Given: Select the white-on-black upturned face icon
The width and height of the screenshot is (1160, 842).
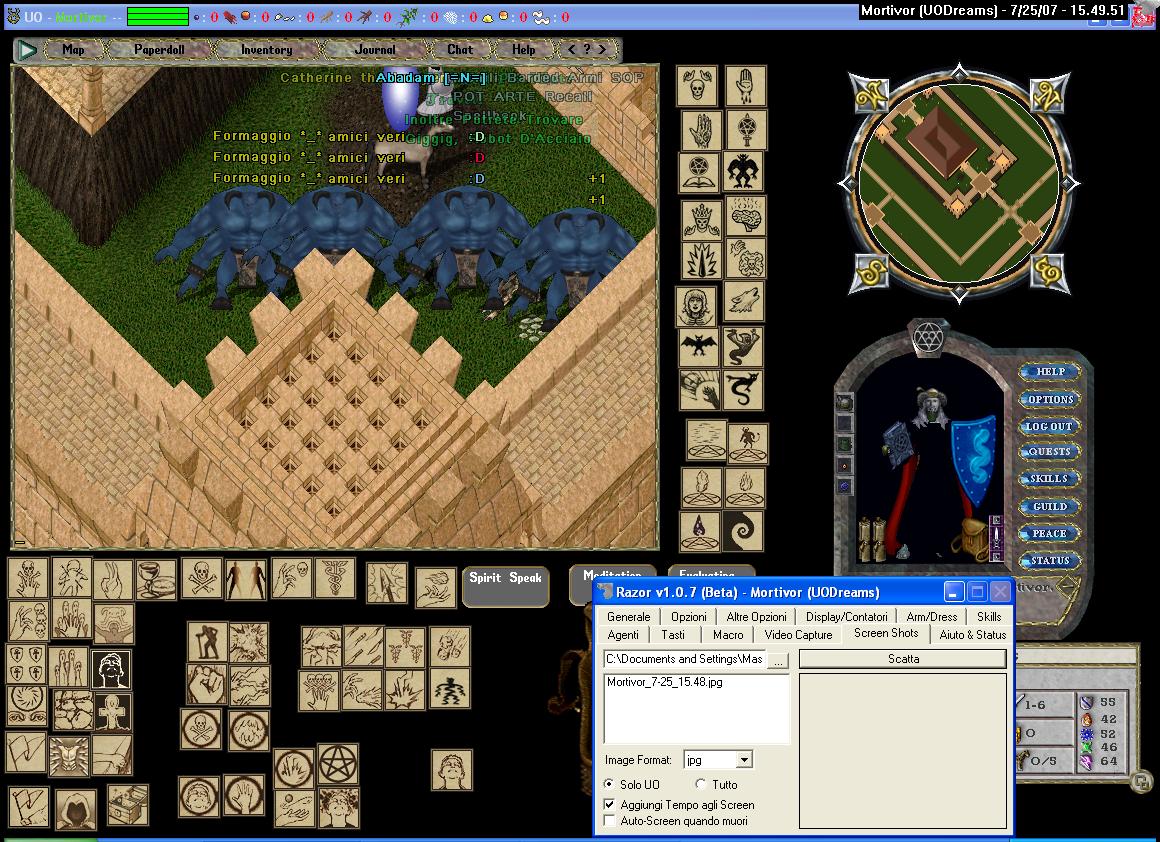Looking at the screenshot, I should pos(112,669).
